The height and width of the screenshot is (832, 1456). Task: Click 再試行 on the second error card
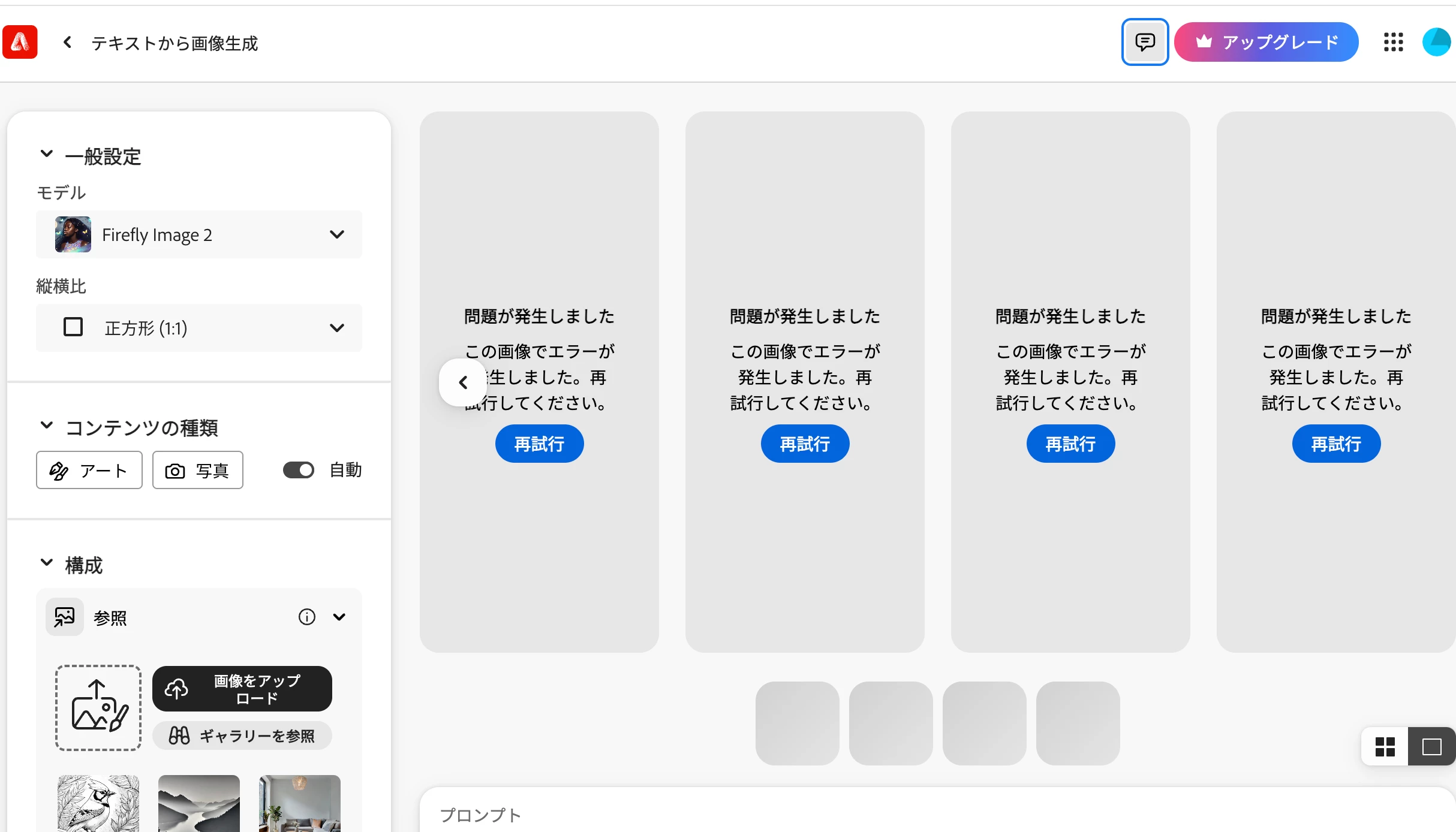805,444
